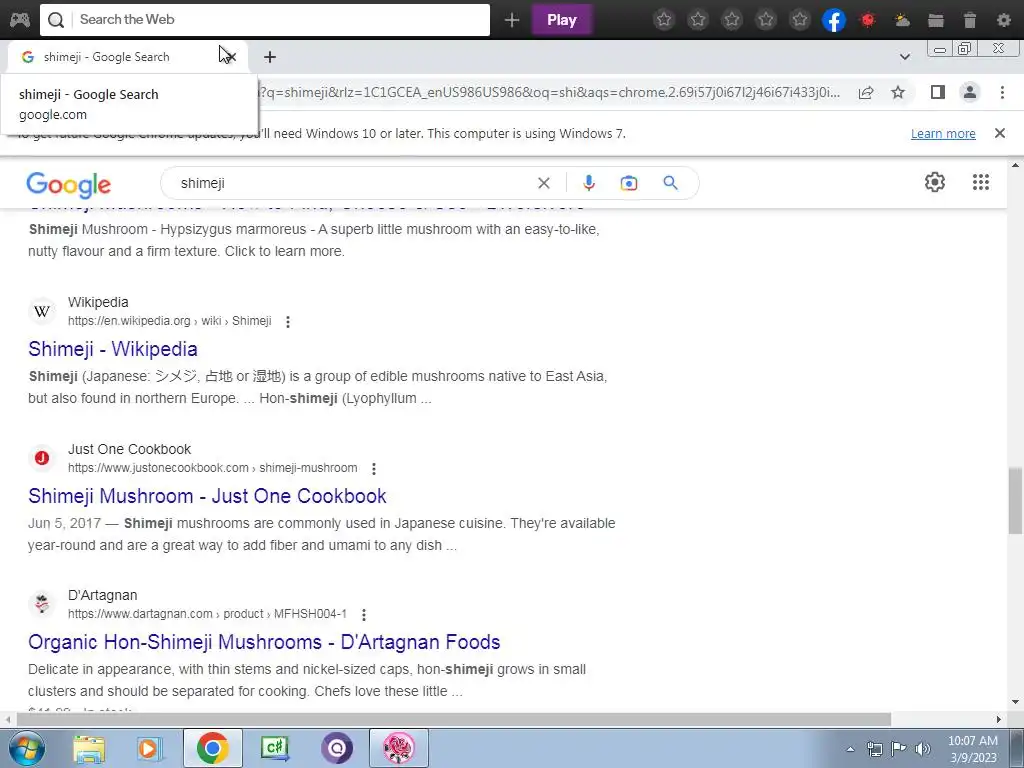Click the share page icon in address bar
Image resolution: width=1024 pixels, height=768 pixels.
tap(866, 92)
